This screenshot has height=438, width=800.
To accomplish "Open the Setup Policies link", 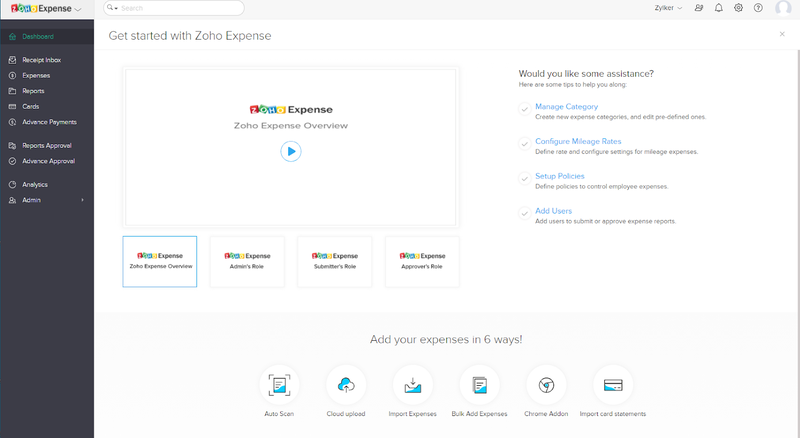I will pyautogui.click(x=560, y=176).
